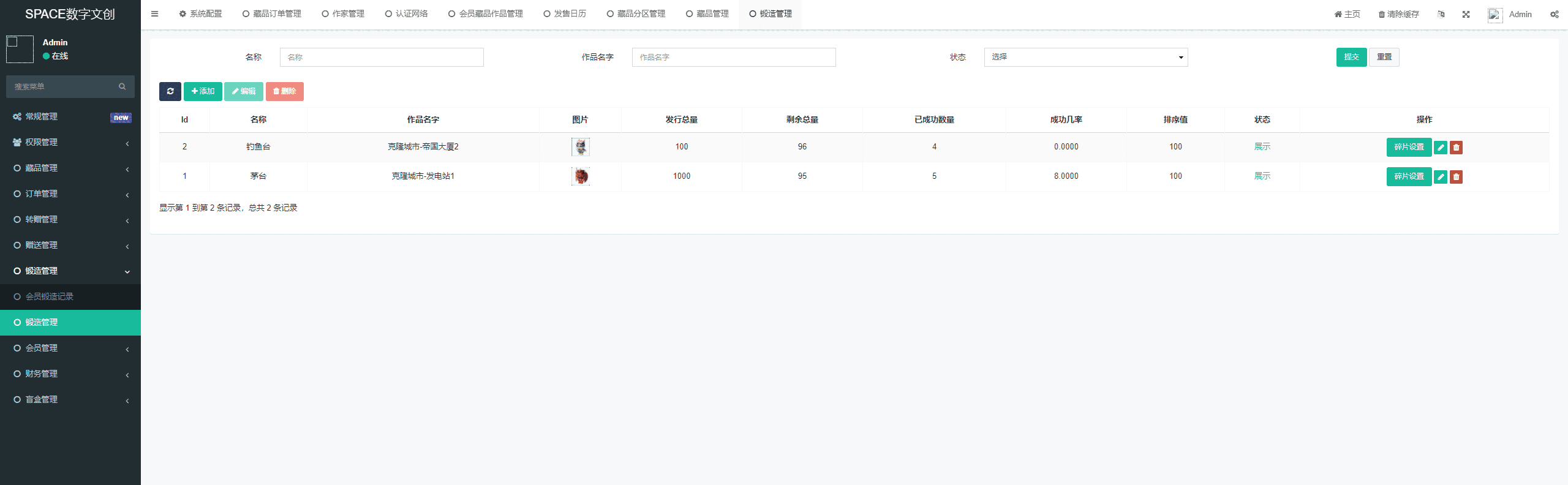1568x485 pixels.
Task: Focus the 作品名字 search input field
Action: 734,57
